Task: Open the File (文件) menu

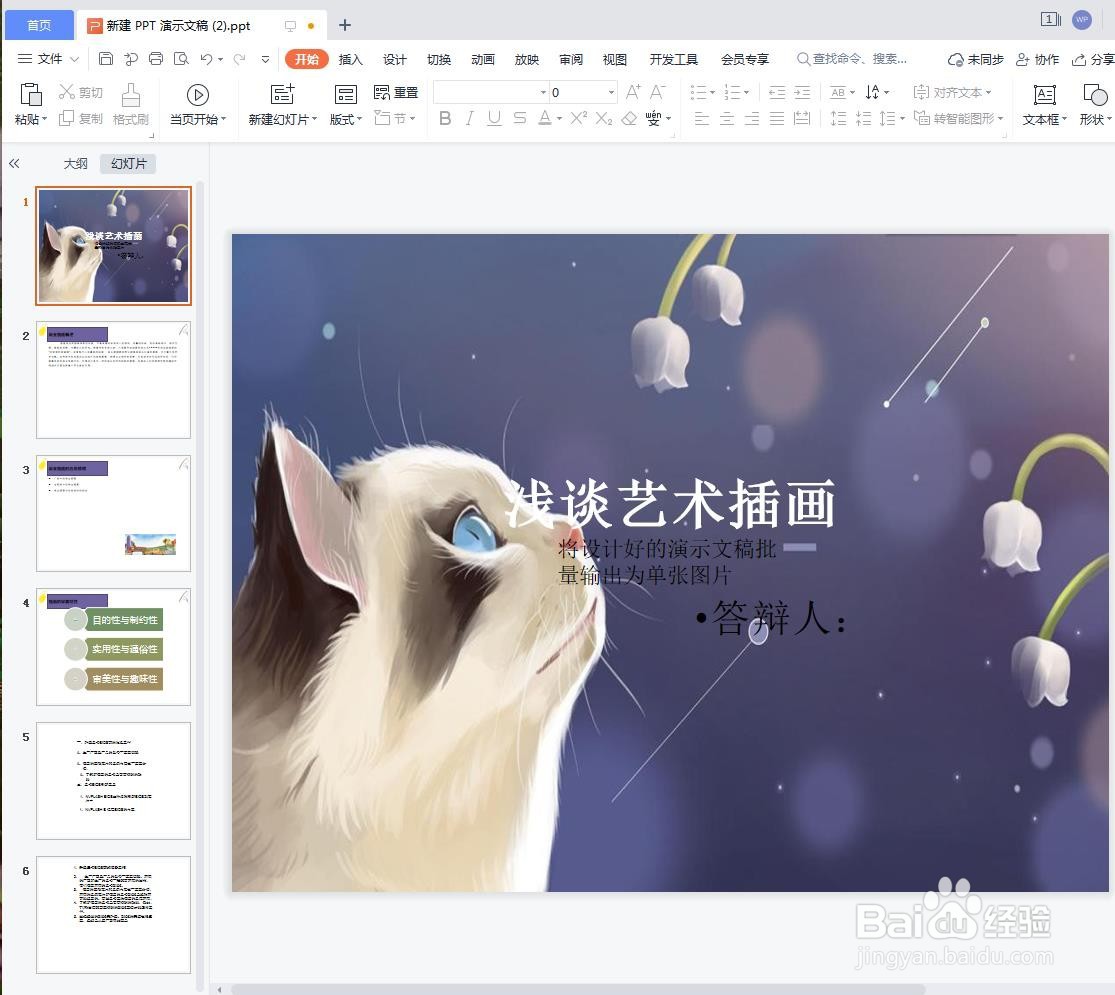Action: tap(48, 59)
